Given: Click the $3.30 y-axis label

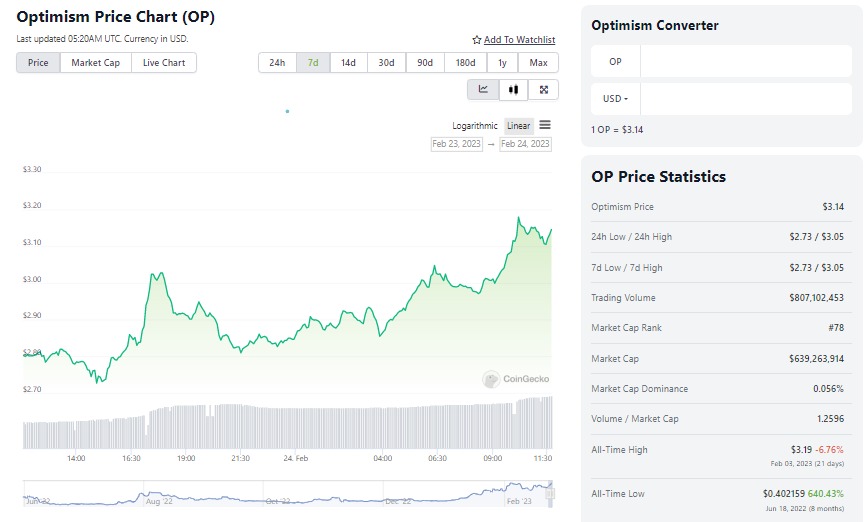Looking at the screenshot, I should coord(32,169).
